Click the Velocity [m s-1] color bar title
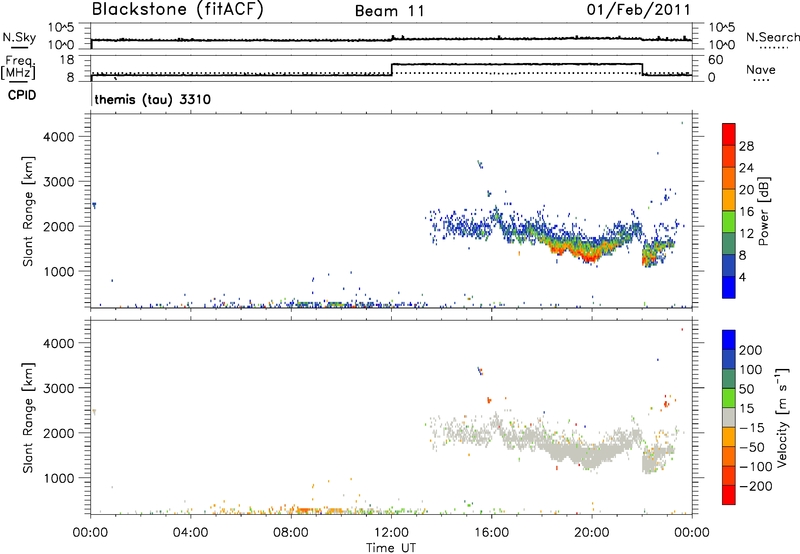This screenshot has width=800, height=554. [782, 418]
